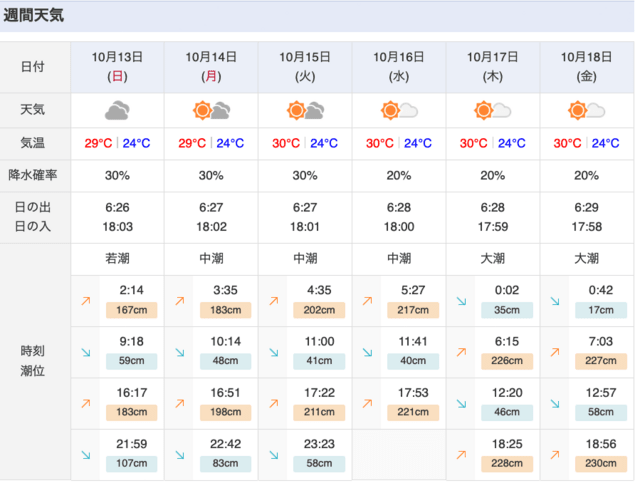The image size is (640, 493).
Task: Click rising tide arrow beside 18:56
Action: pyautogui.click(x=555, y=455)
